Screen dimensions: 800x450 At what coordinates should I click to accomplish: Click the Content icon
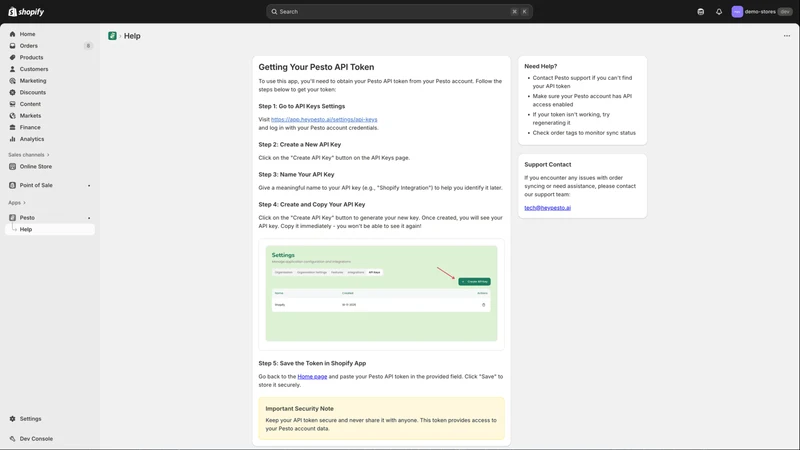click(12, 104)
